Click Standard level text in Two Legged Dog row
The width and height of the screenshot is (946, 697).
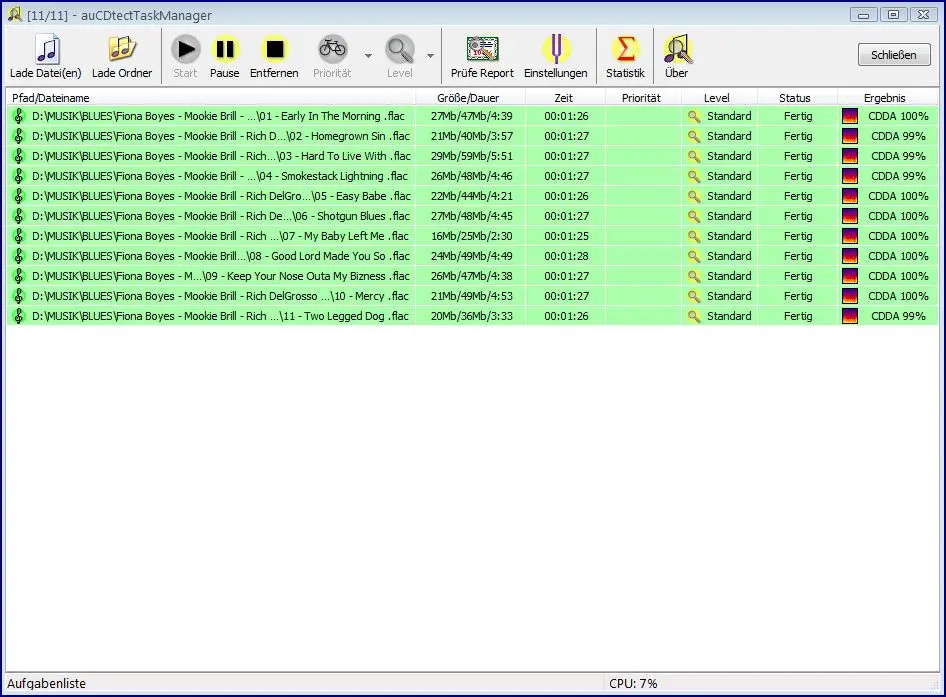coord(729,316)
